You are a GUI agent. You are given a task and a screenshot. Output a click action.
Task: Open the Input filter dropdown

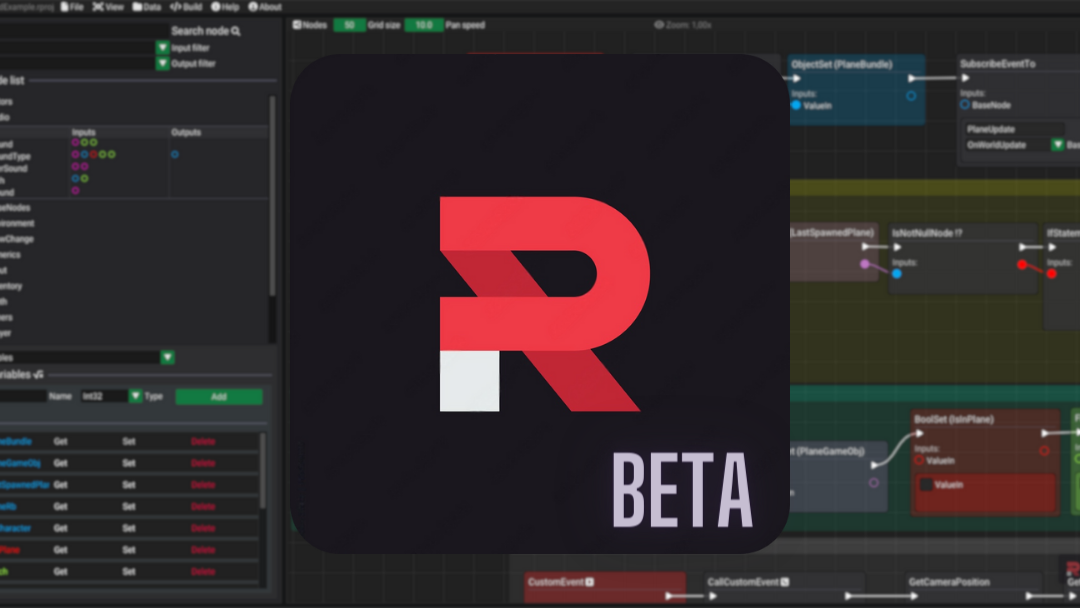tap(162, 47)
